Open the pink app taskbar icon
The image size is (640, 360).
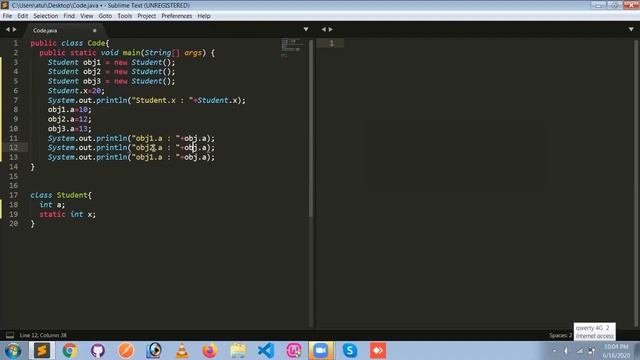294,351
